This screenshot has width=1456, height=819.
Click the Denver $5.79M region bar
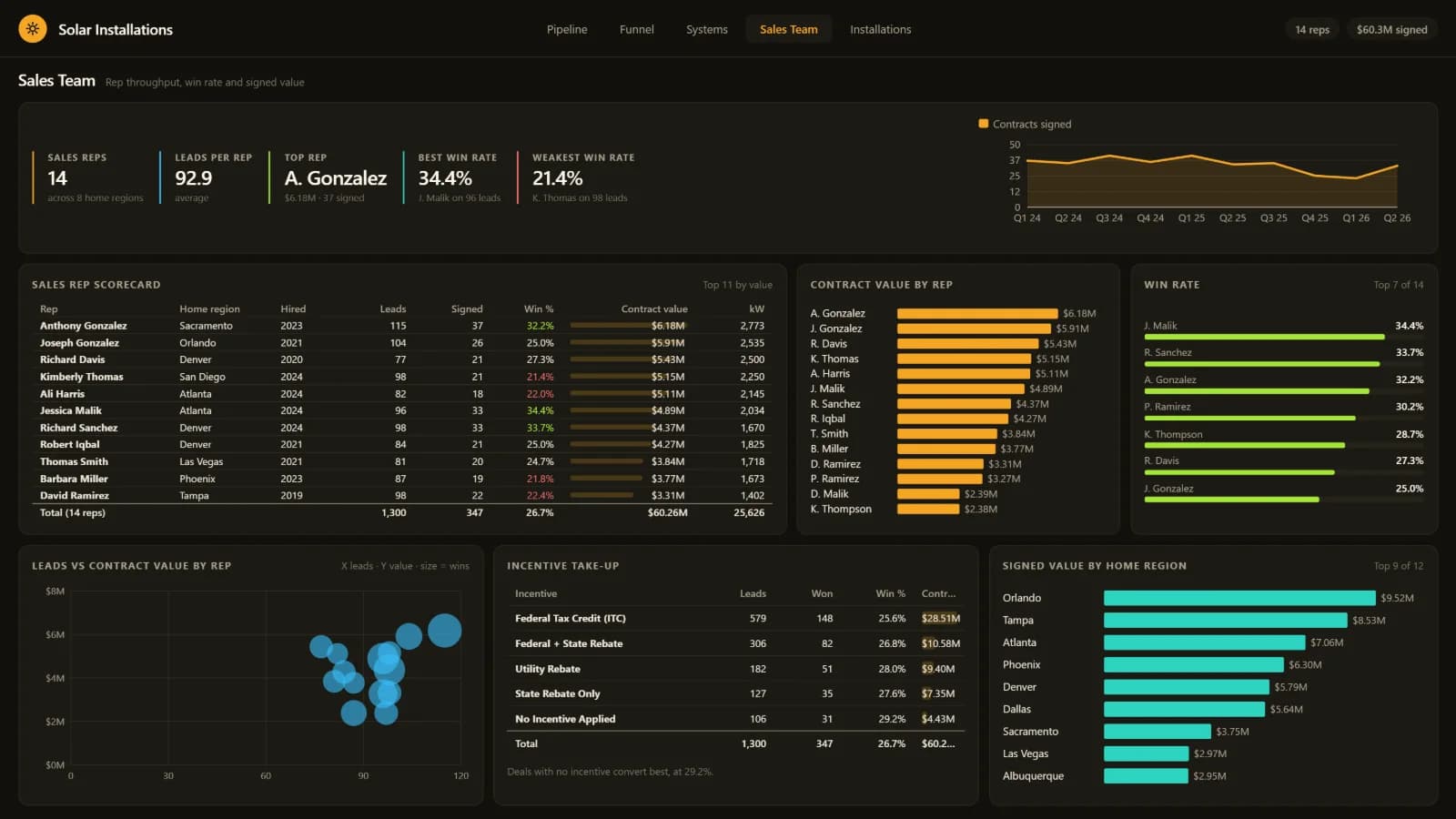[x=1187, y=687]
